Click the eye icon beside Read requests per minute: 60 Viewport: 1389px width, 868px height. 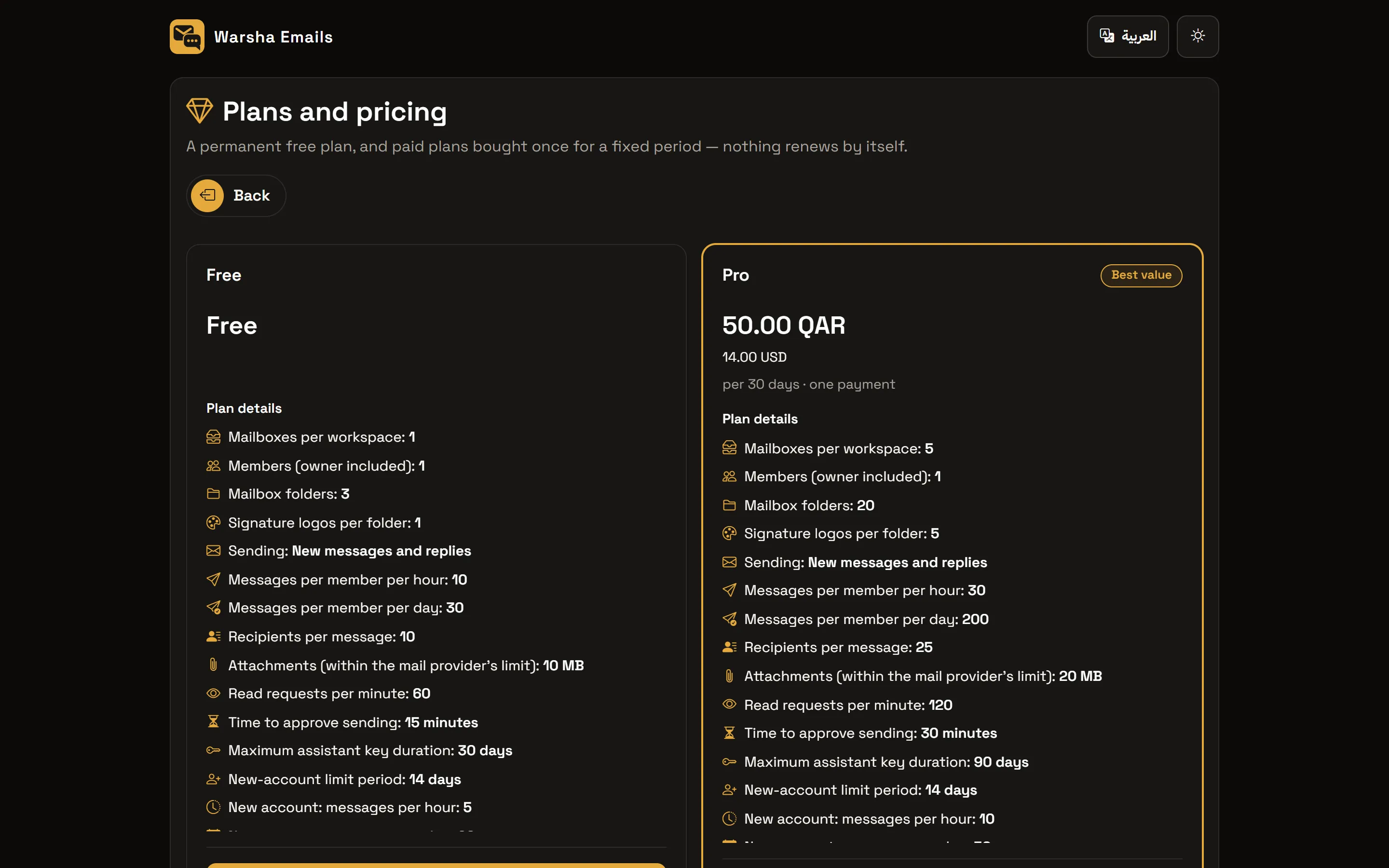pyautogui.click(x=213, y=693)
